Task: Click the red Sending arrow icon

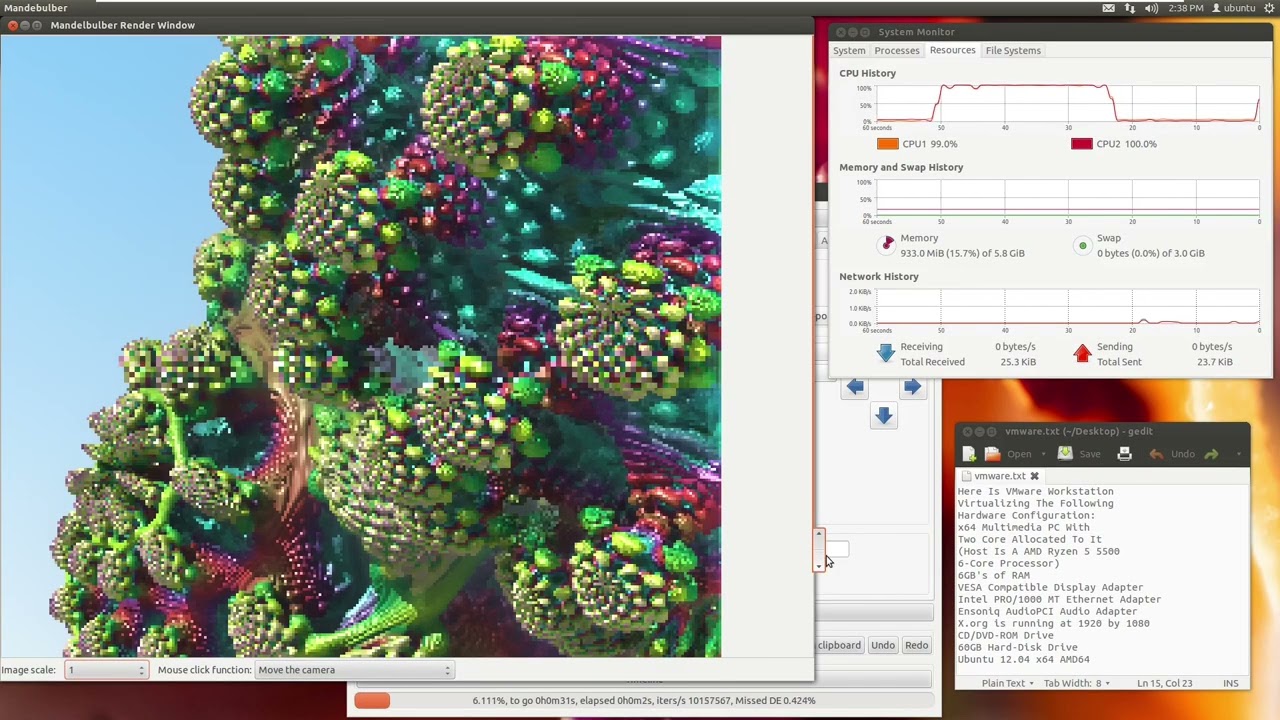Action: pos(1082,353)
